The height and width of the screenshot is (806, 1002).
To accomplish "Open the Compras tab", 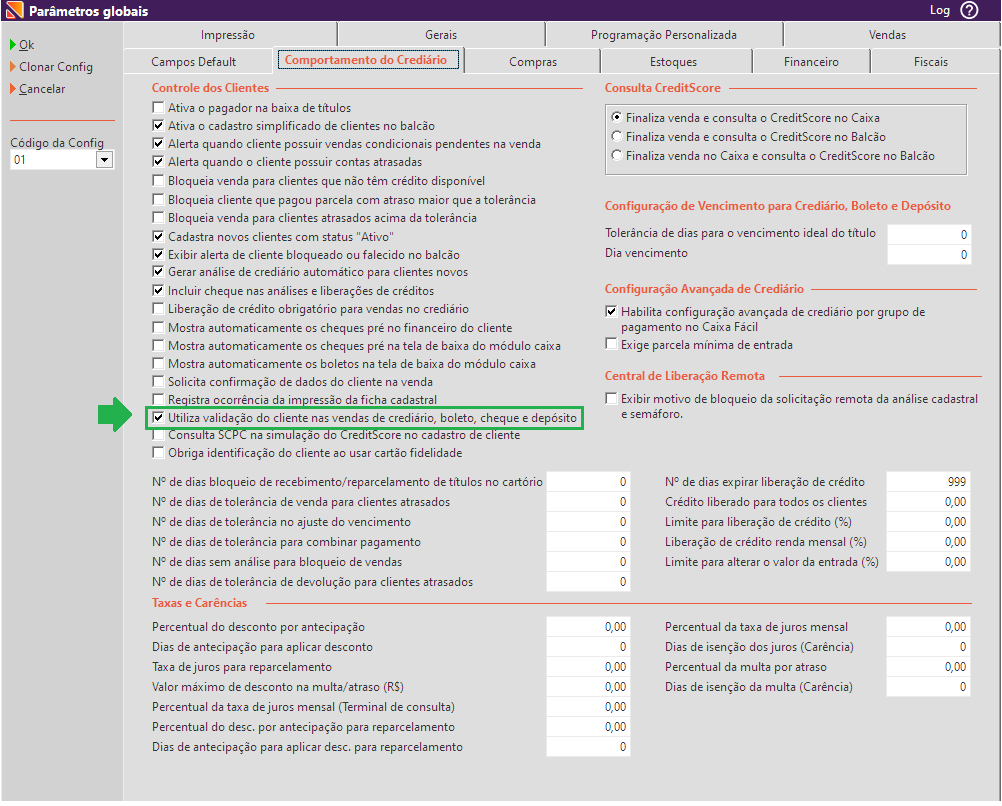I will (x=533, y=61).
